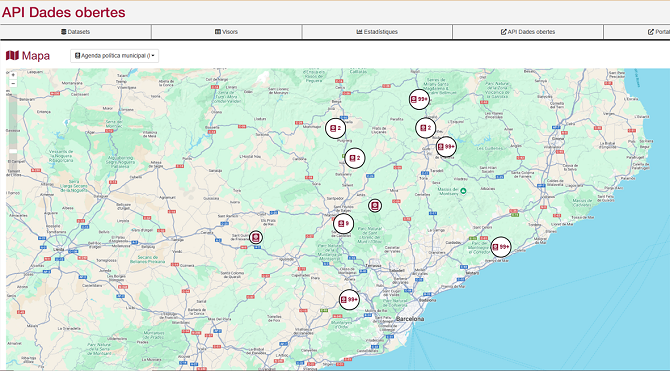Viewport: 670px width, 371px height.
Task: Switch to the Estadístiques tab
Action: 377,32
